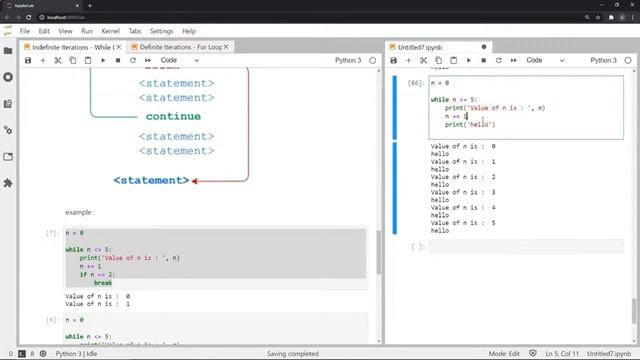Open the Run menu
The width and height of the screenshot is (640, 360).
click(87, 31)
